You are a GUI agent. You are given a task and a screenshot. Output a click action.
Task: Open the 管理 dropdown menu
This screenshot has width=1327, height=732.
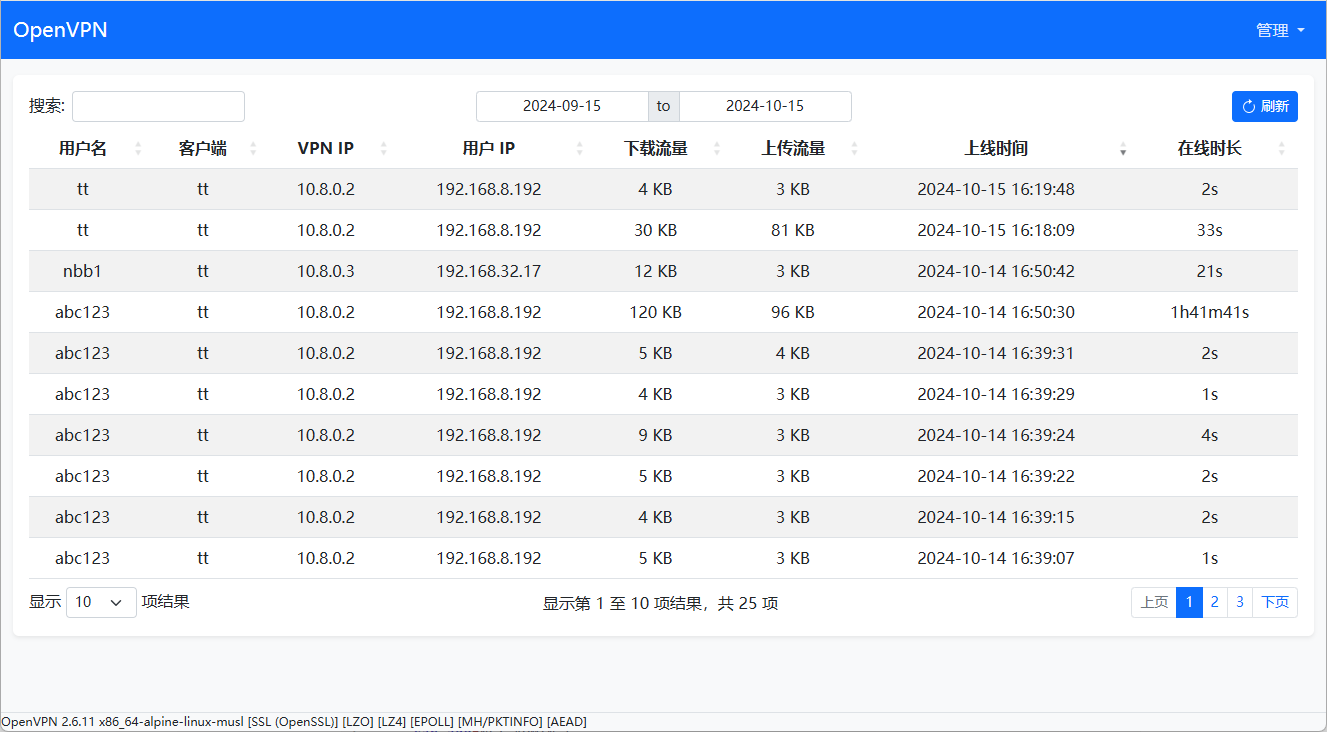click(1281, 30)
